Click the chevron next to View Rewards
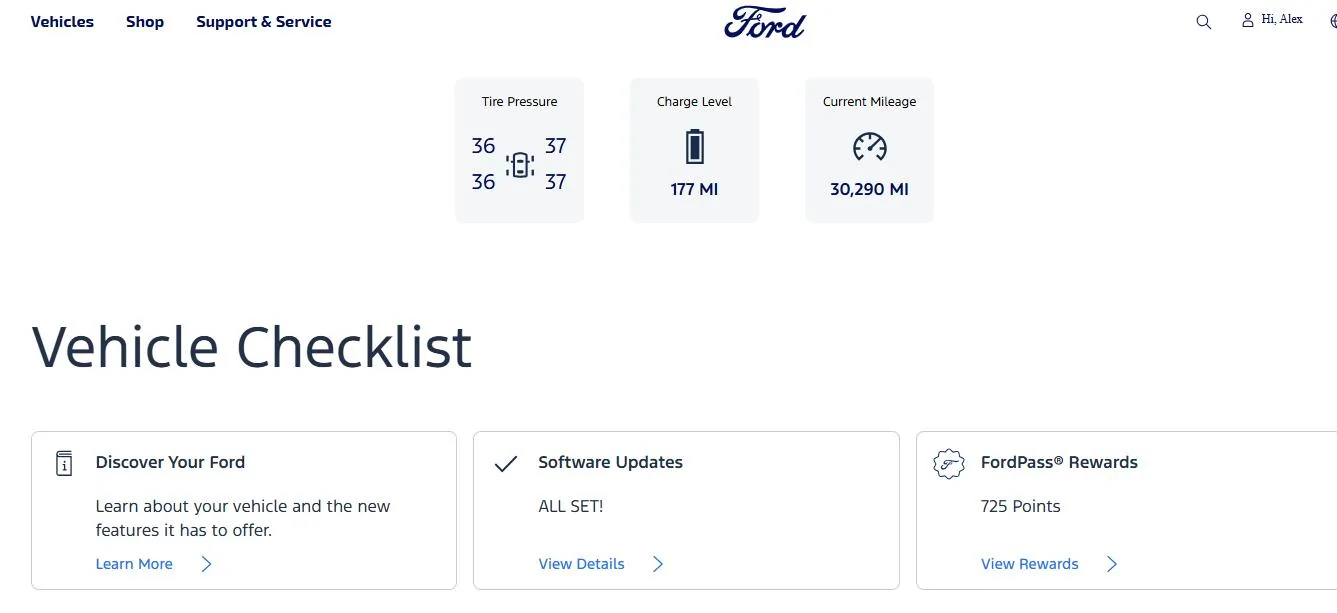This screenshot has width=1337, height=613. (1112, 564)
